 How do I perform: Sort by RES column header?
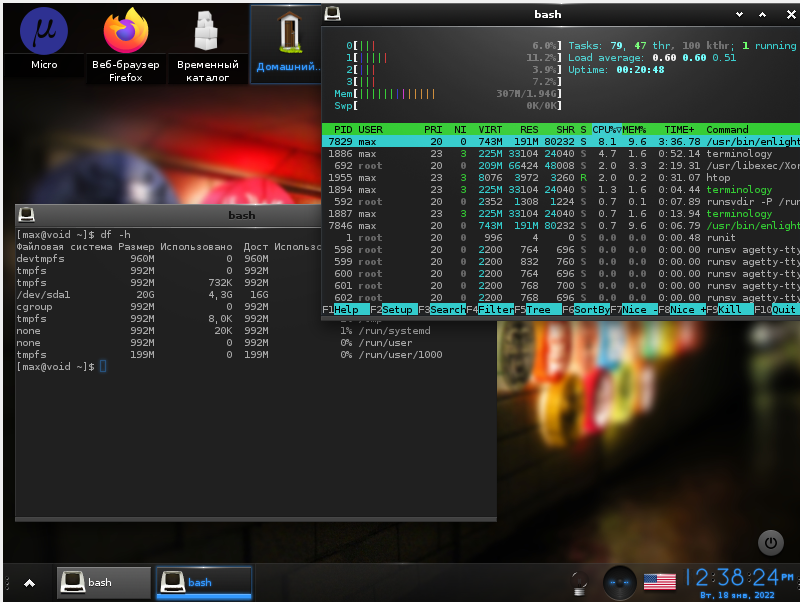529,130
